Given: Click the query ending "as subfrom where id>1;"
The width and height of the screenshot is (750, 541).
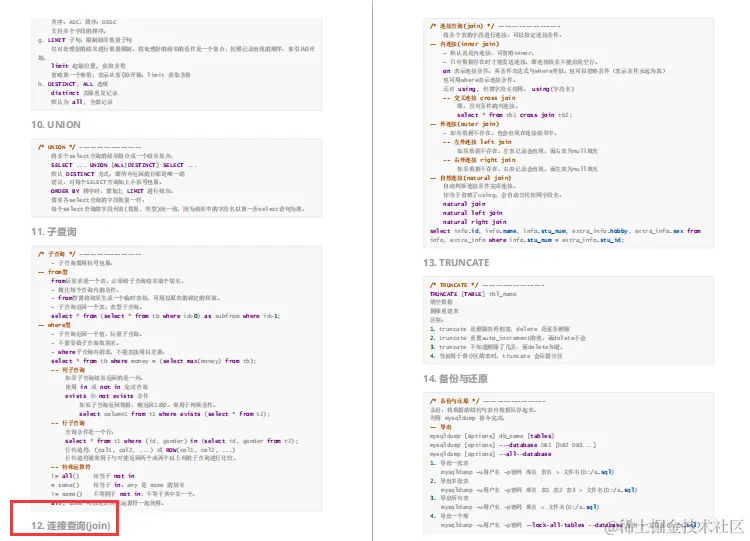Looking at the screenshot, I should (x=165, y=316).
